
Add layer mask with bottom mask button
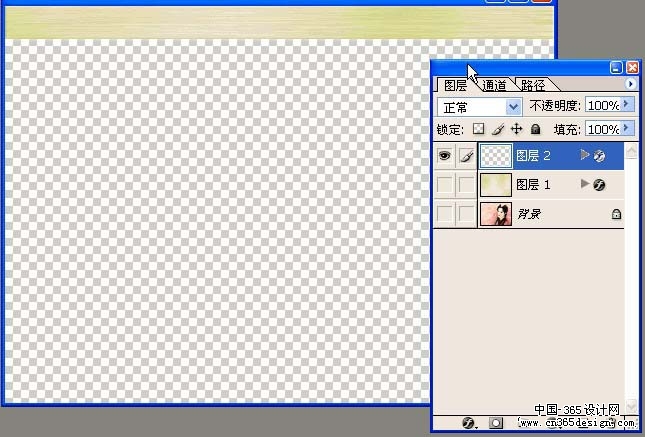click(496, 423)
